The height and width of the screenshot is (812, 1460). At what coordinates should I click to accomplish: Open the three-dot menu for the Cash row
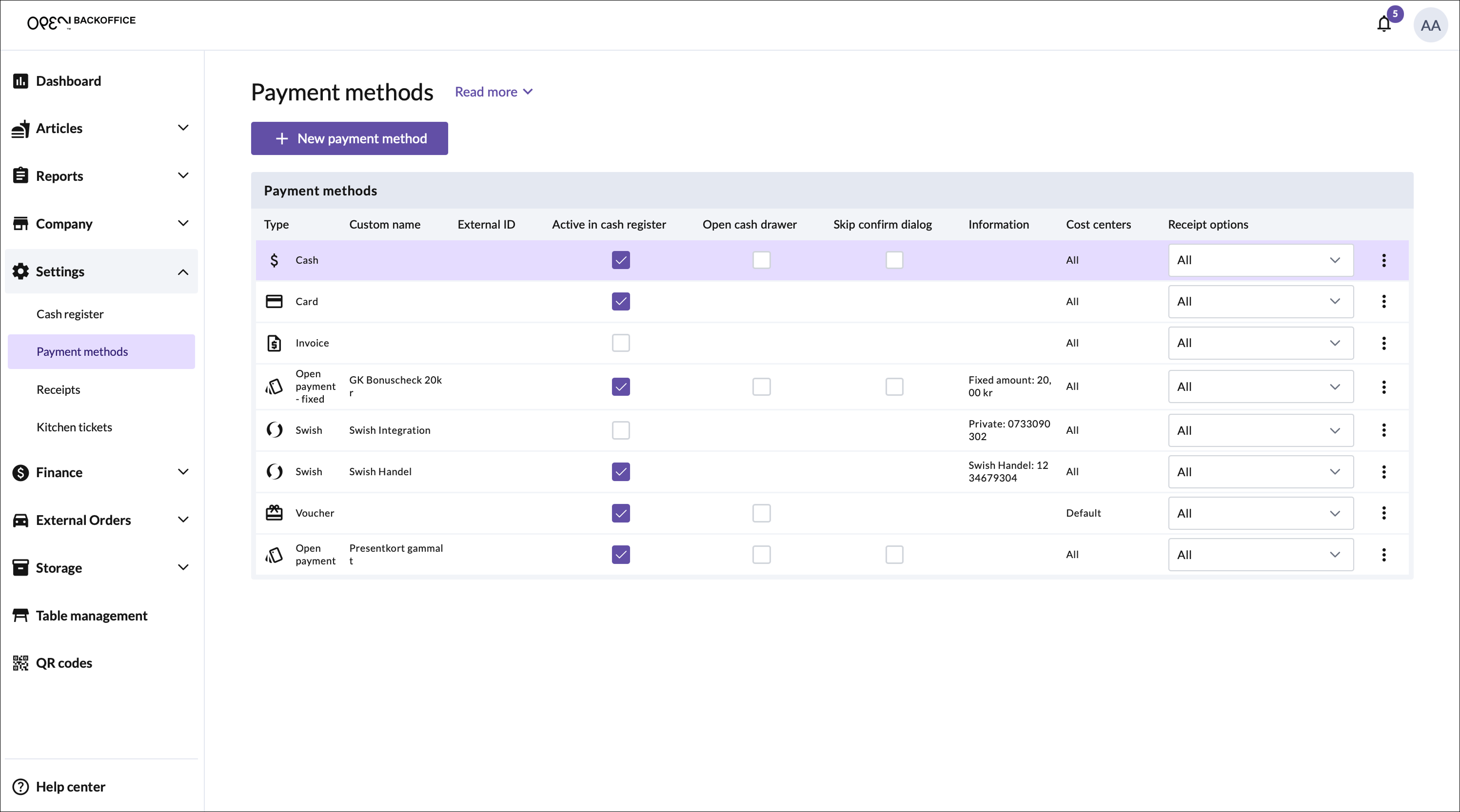coord(1383,260)
